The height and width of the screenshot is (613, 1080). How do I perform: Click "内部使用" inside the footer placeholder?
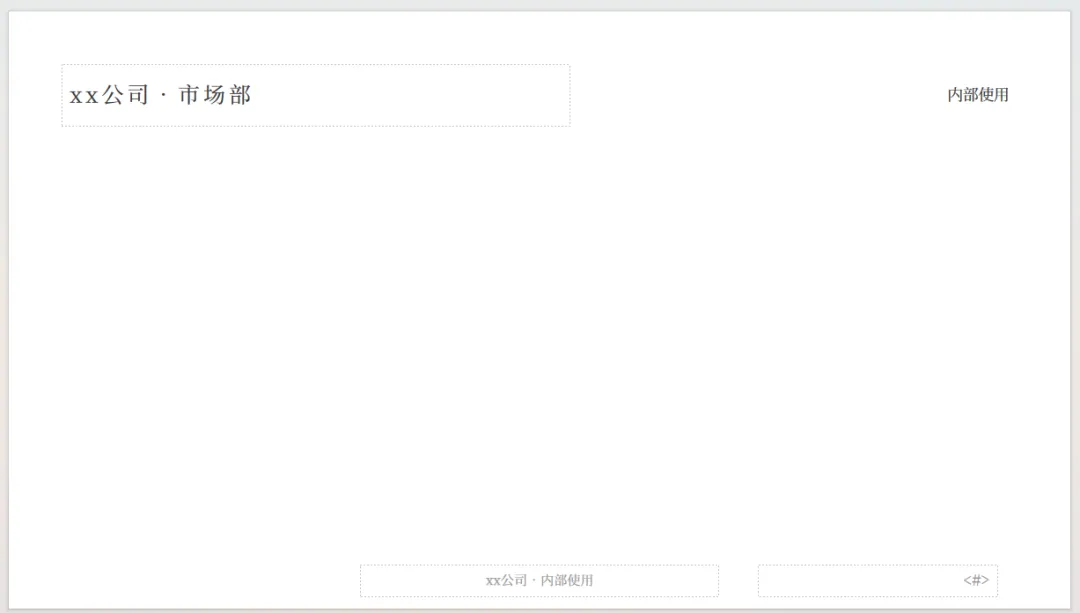567,581
